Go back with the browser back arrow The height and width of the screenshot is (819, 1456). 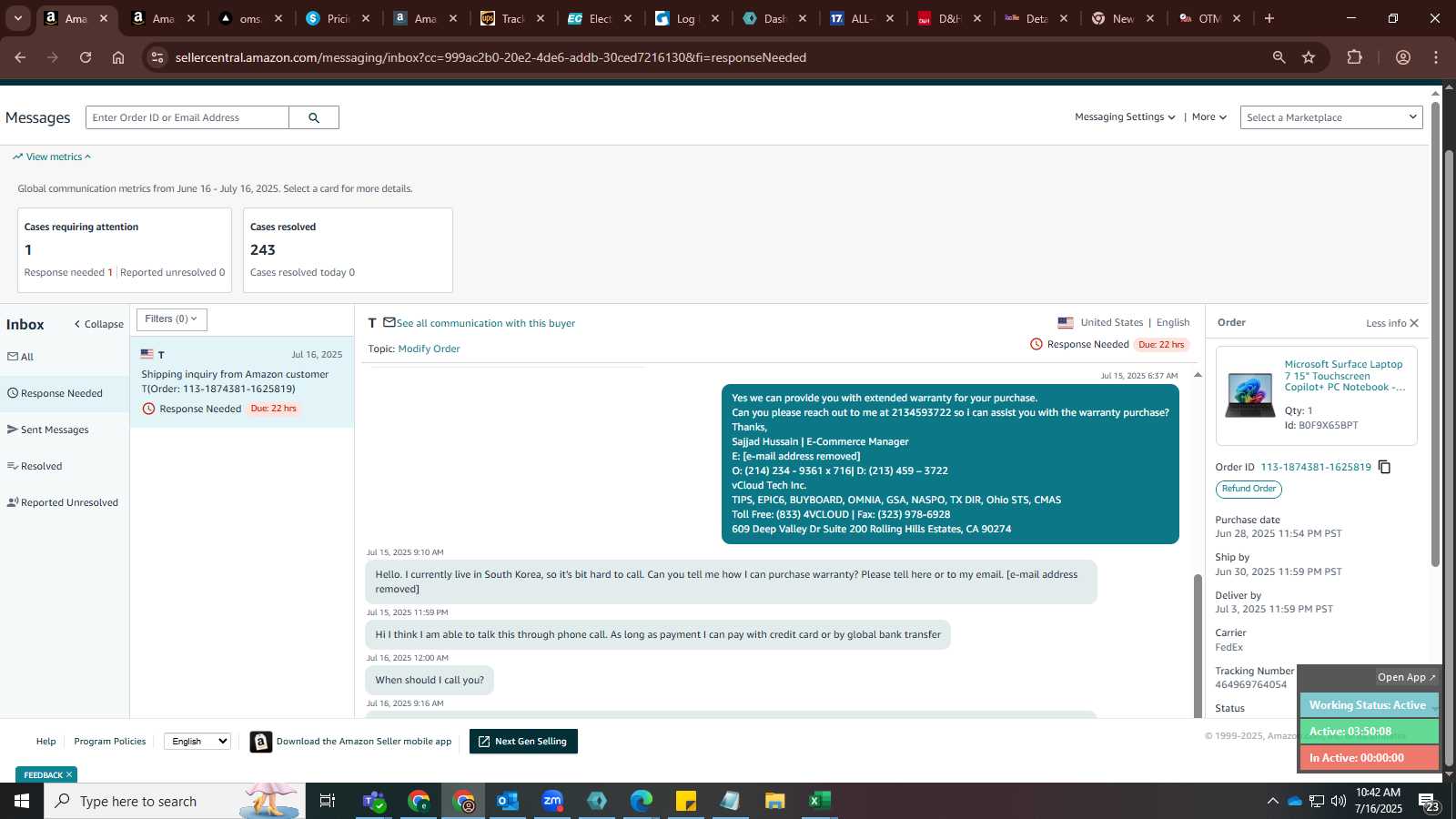[20, 57]
